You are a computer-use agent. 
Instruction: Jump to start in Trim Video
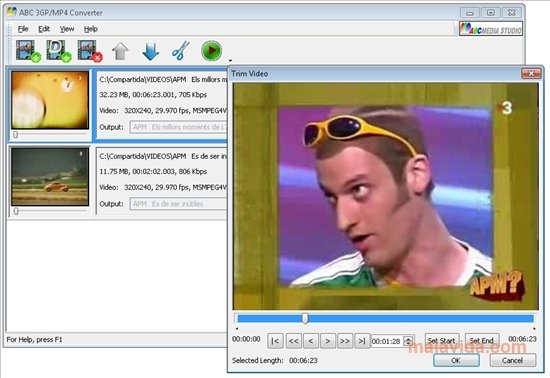[x=275, y=341]
